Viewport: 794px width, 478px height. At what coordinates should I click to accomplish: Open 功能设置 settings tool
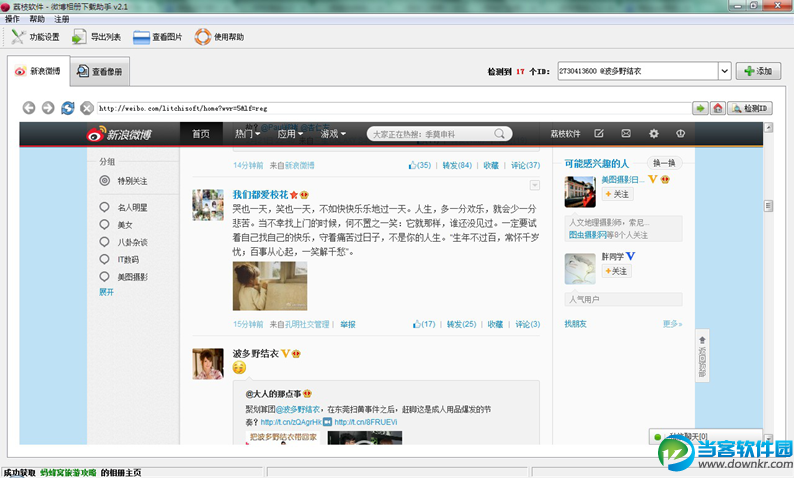tap(35, 37)
